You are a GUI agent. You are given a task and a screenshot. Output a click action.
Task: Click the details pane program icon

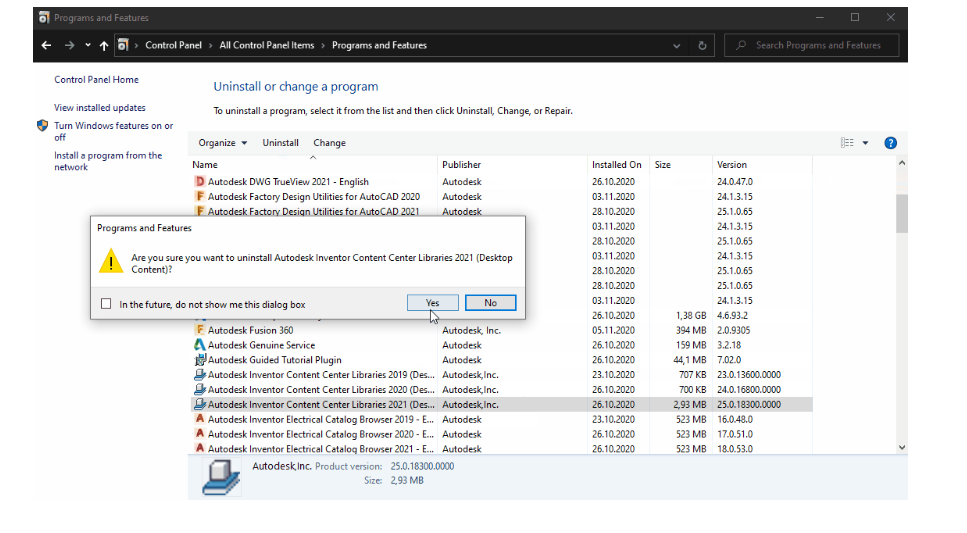coord(221,477)
